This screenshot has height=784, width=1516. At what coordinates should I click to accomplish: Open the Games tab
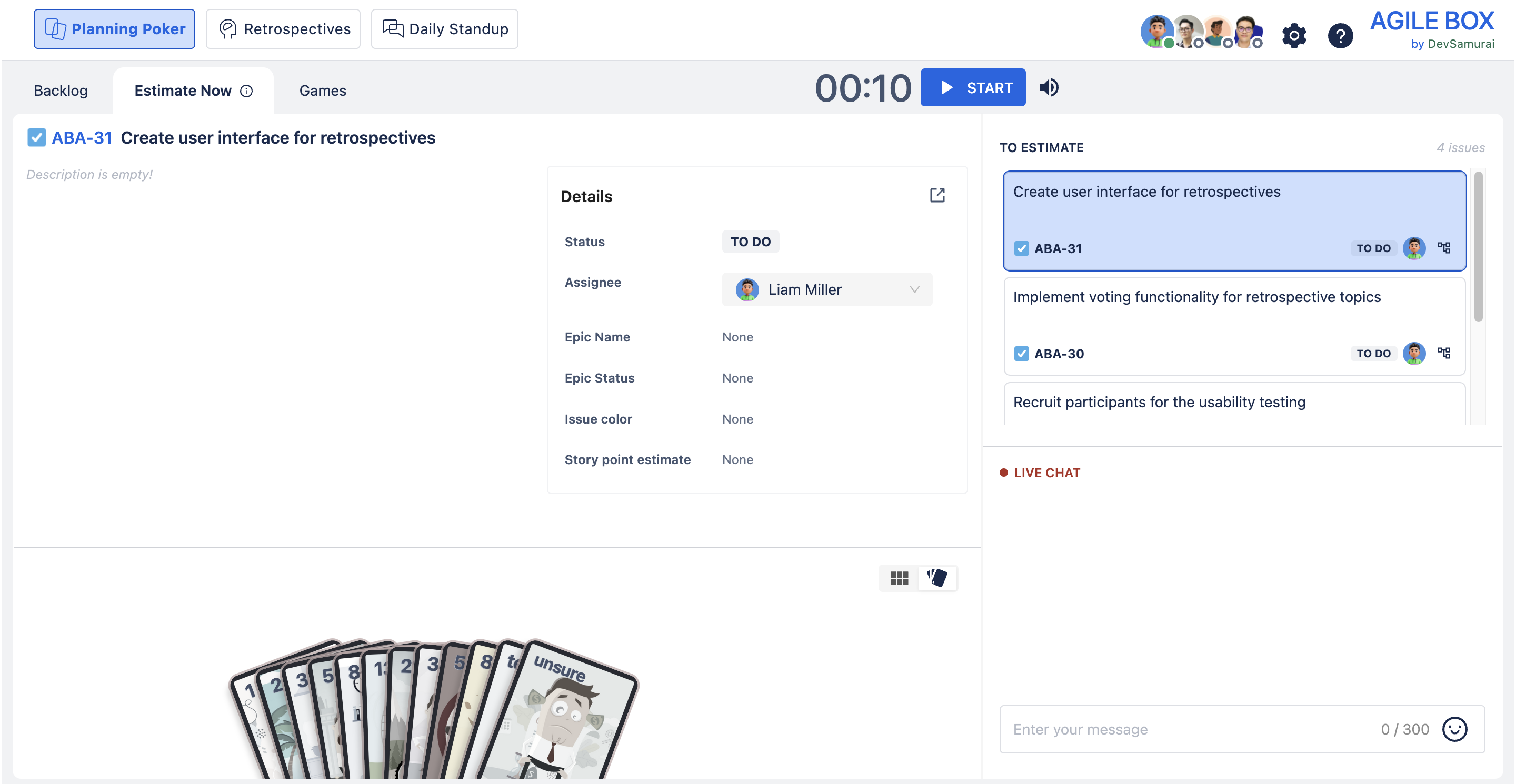pos(322,91)
